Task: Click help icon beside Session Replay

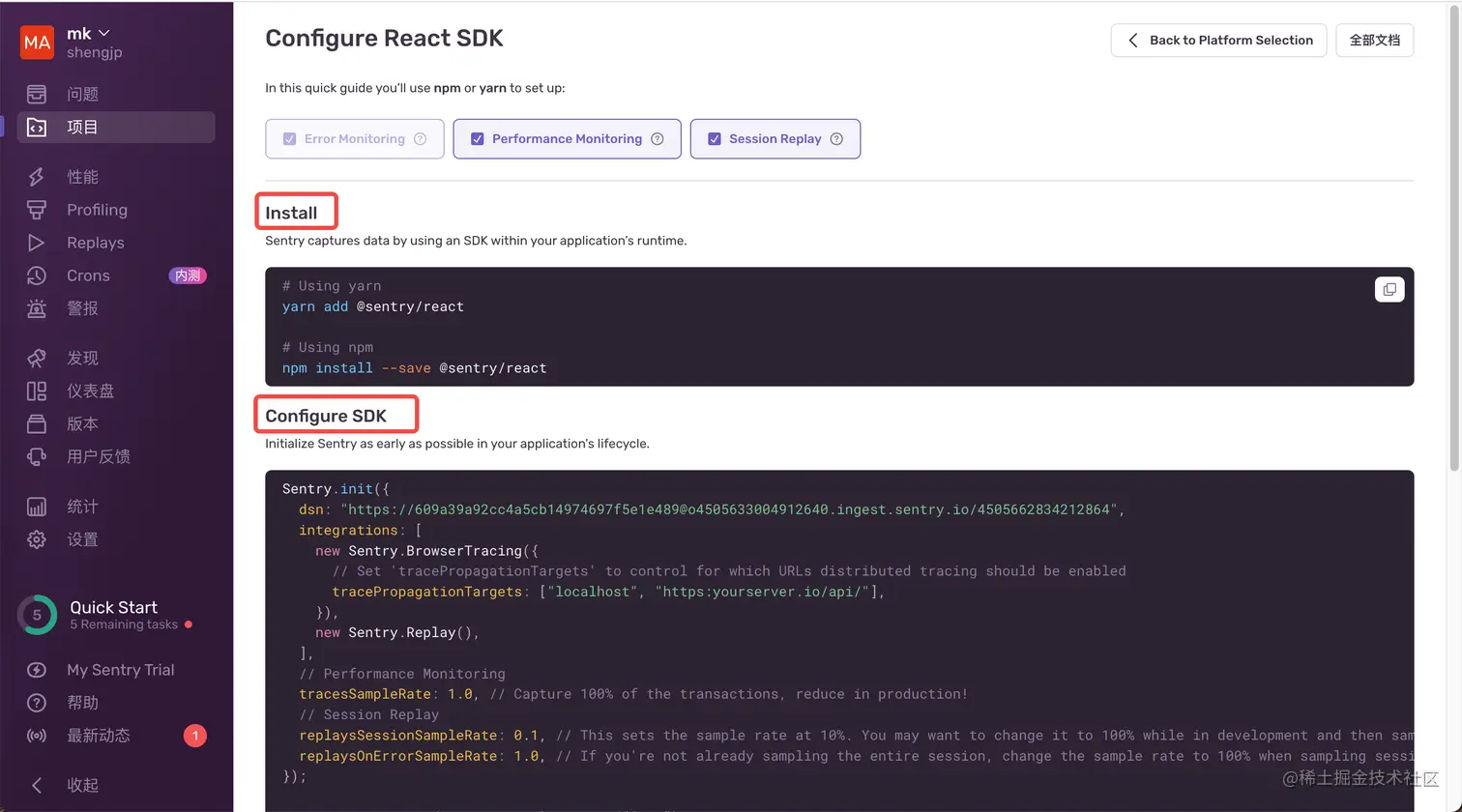Action: click(x=837, y=139)
